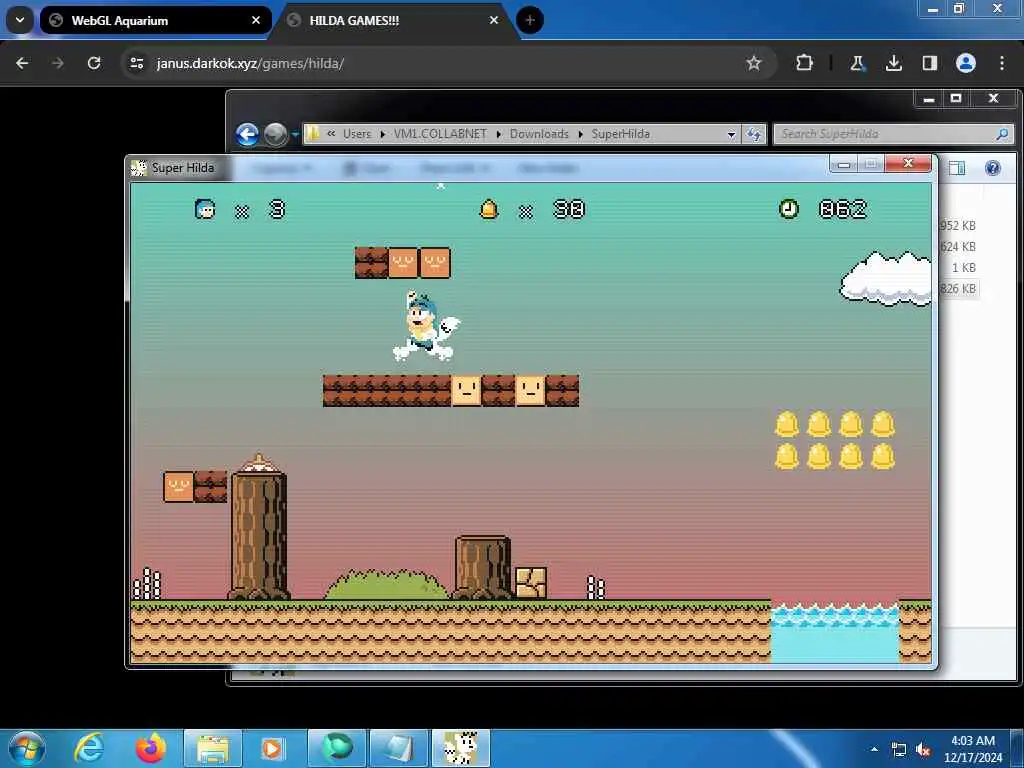
Task: View site information icon in address bar
Action: pos(136,63)
